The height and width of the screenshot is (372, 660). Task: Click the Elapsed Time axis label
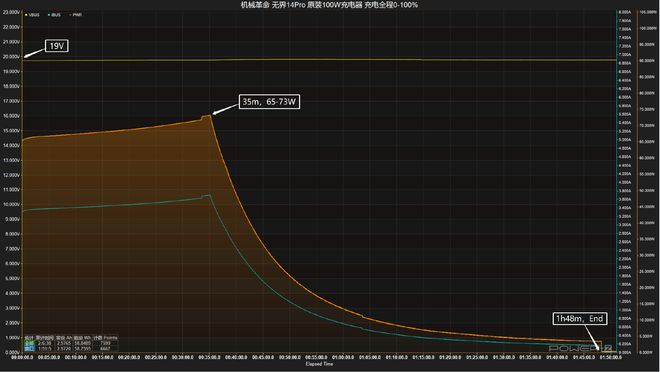(319, 364)
